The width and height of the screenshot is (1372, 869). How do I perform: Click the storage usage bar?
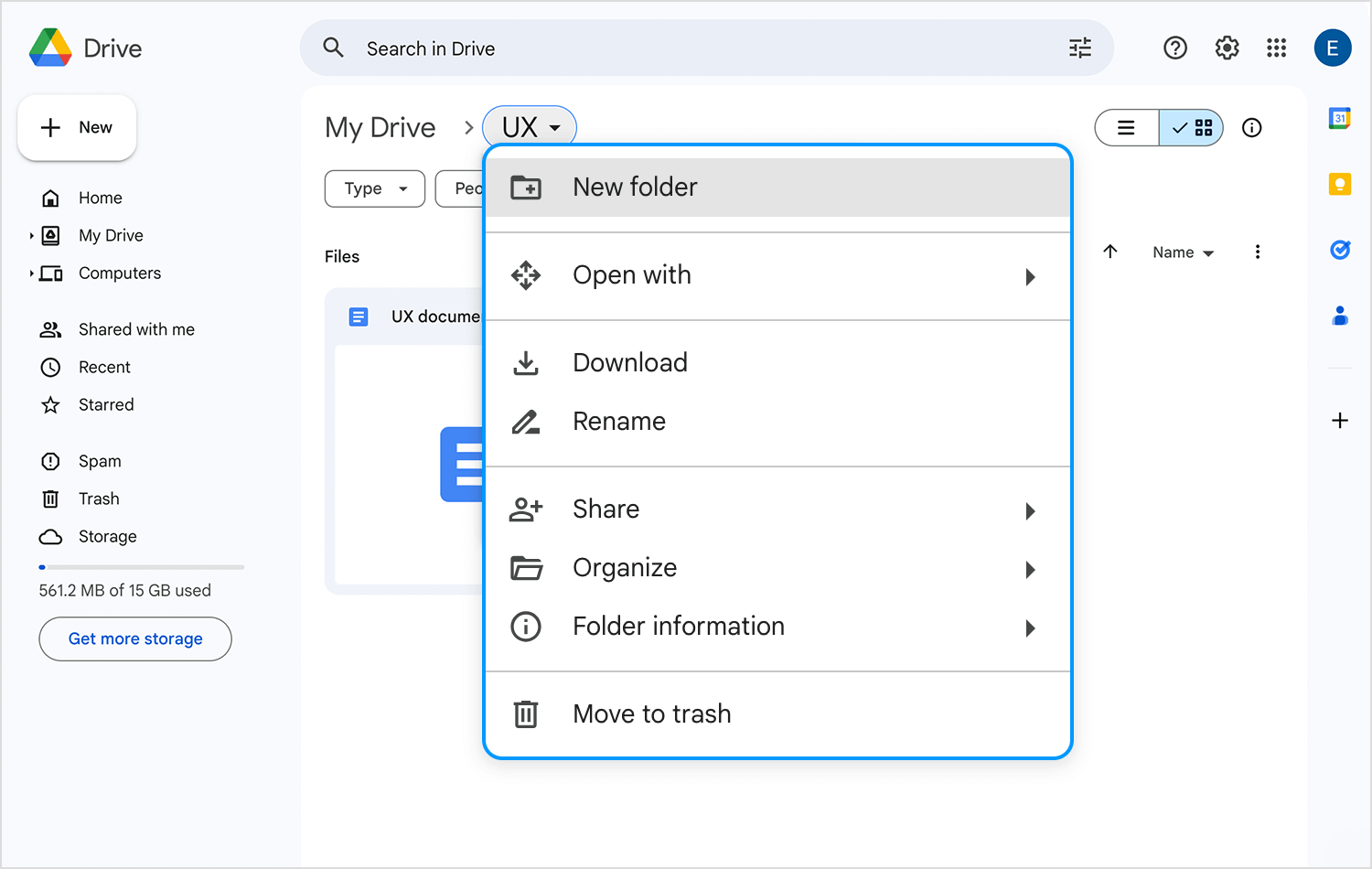coord(142,567)
